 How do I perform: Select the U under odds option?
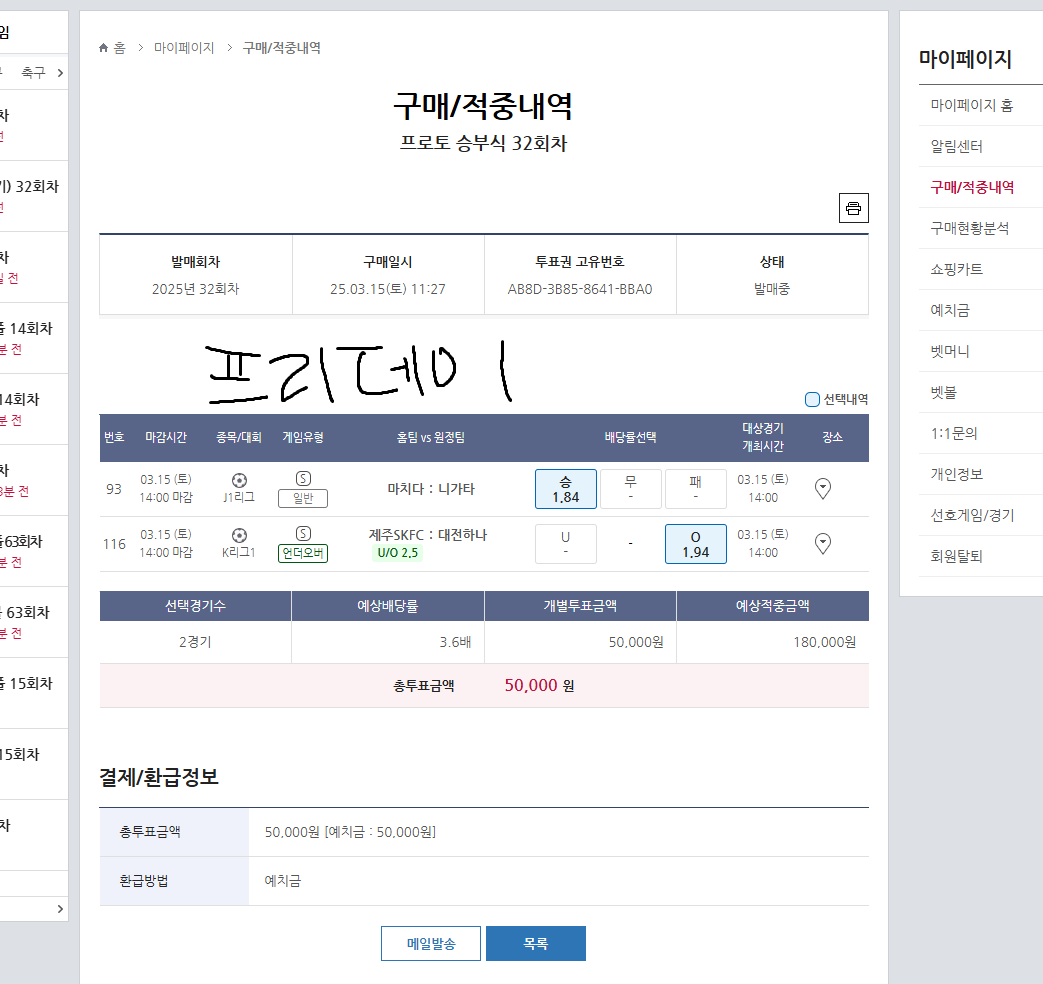pyautogui.click(x=566, y=543)
